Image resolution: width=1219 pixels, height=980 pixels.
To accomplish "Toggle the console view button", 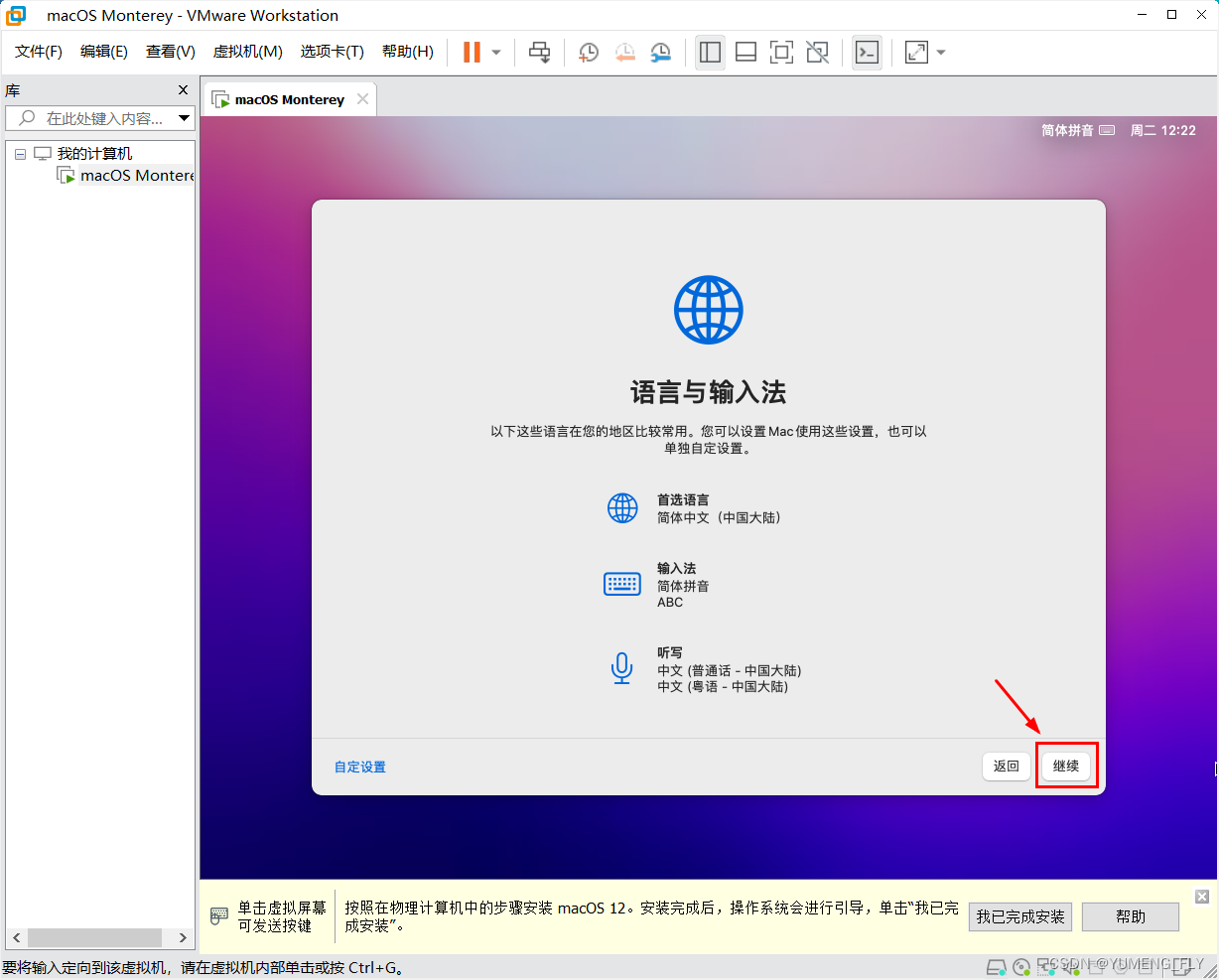I will [867, 52].
